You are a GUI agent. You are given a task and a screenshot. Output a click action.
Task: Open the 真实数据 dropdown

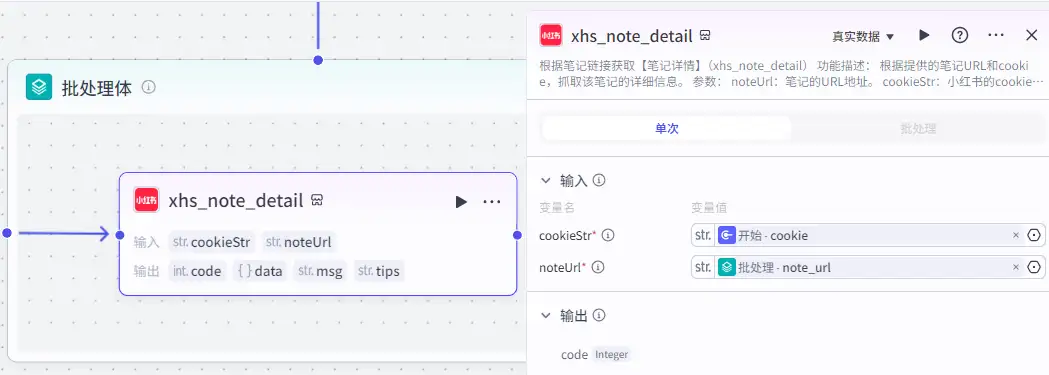pos(863,36)
